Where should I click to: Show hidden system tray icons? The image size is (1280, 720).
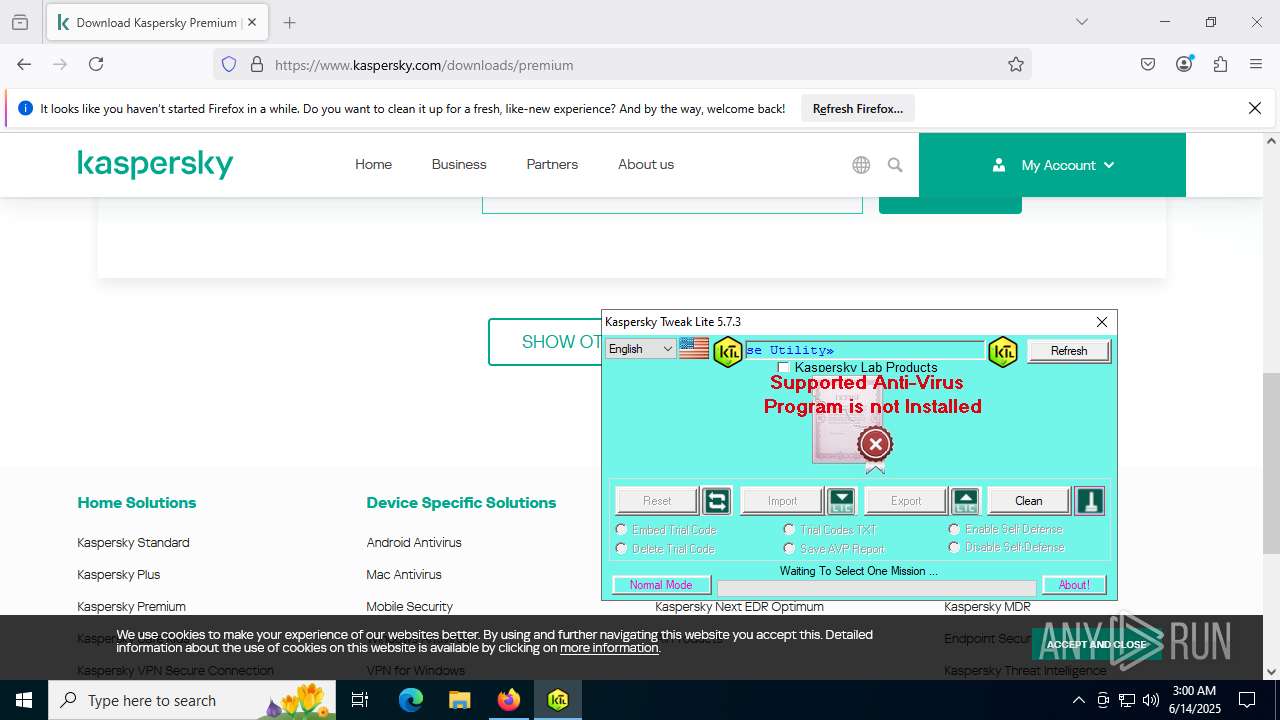point(1078,700)
